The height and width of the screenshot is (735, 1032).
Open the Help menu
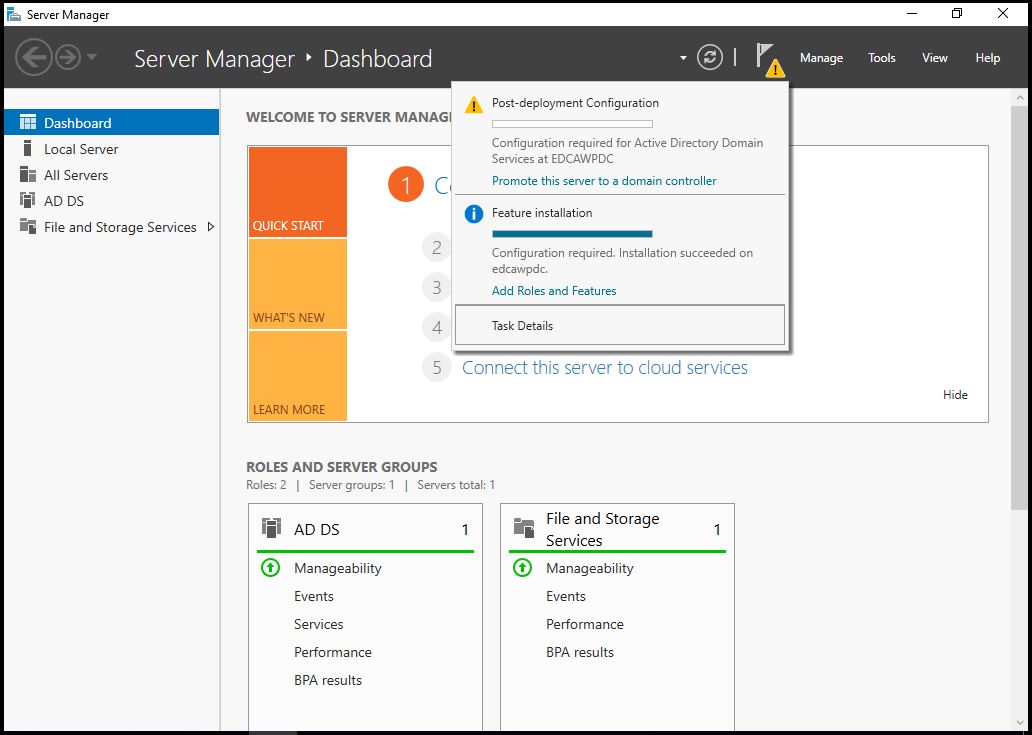click(x=987, y=58)
